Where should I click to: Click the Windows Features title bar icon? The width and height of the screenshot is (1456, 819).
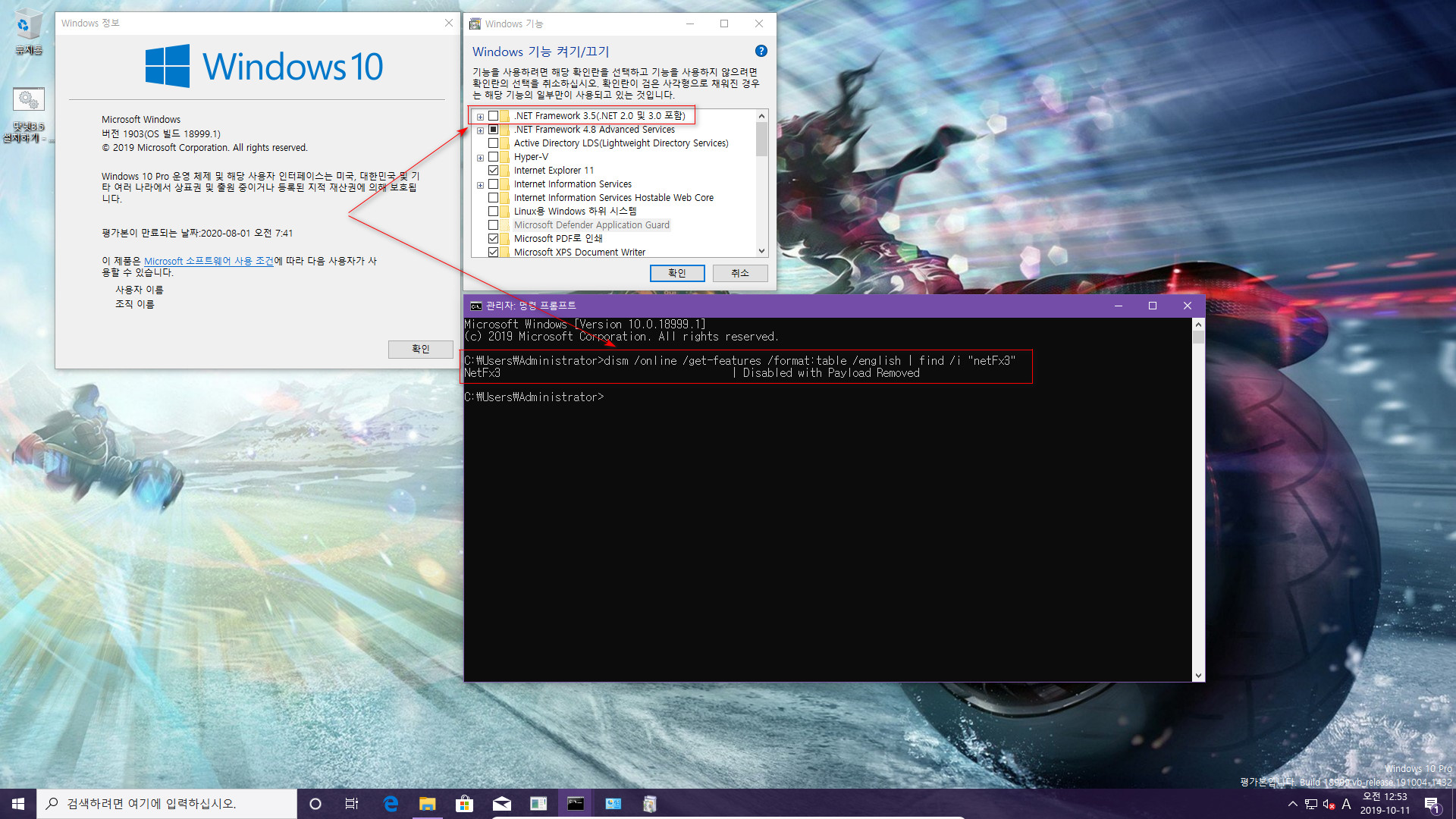pyautogui.click(x=475, y=24)
